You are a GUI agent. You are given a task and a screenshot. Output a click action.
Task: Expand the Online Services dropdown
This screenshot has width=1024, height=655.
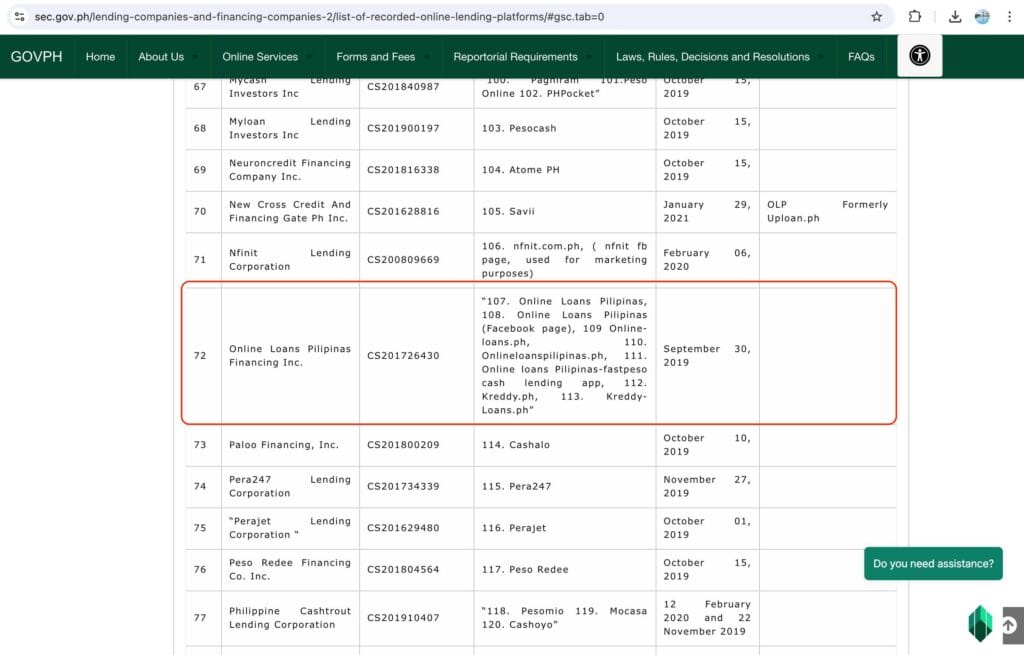(x=258, y=57)
